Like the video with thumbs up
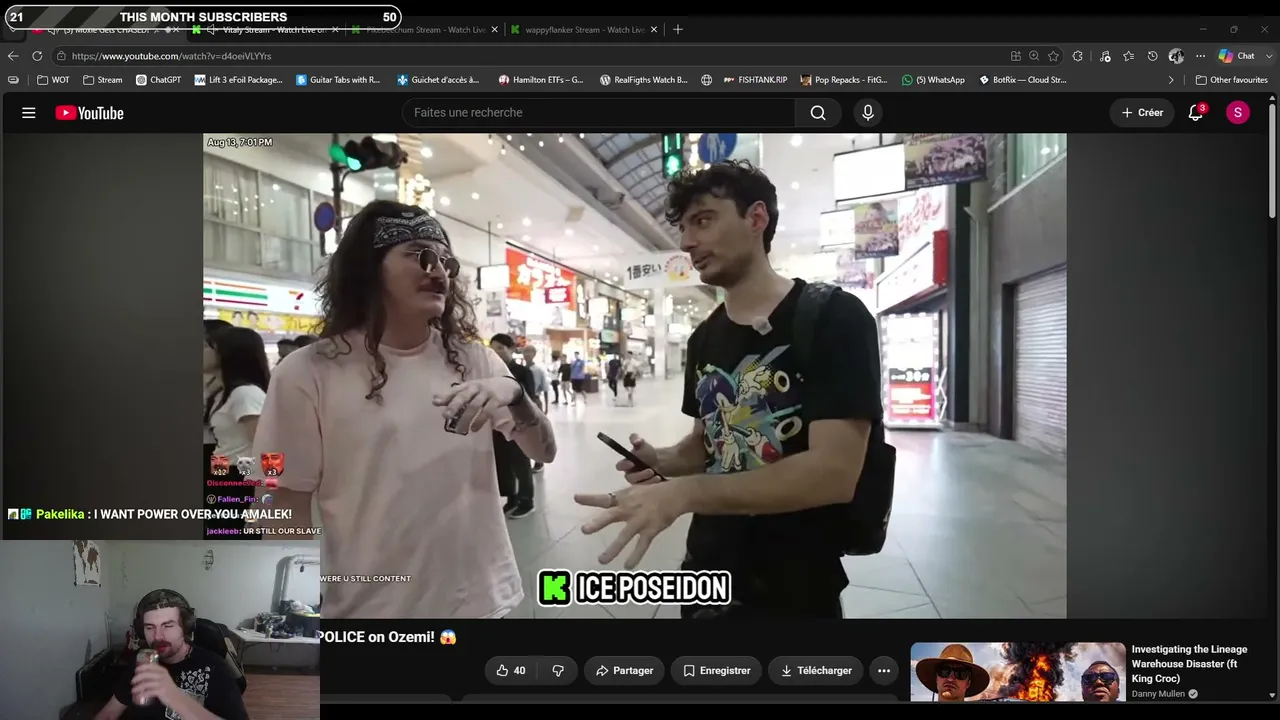Viewport: 1280px width, 720px height. pyautogui.click(x=511, y=671)
